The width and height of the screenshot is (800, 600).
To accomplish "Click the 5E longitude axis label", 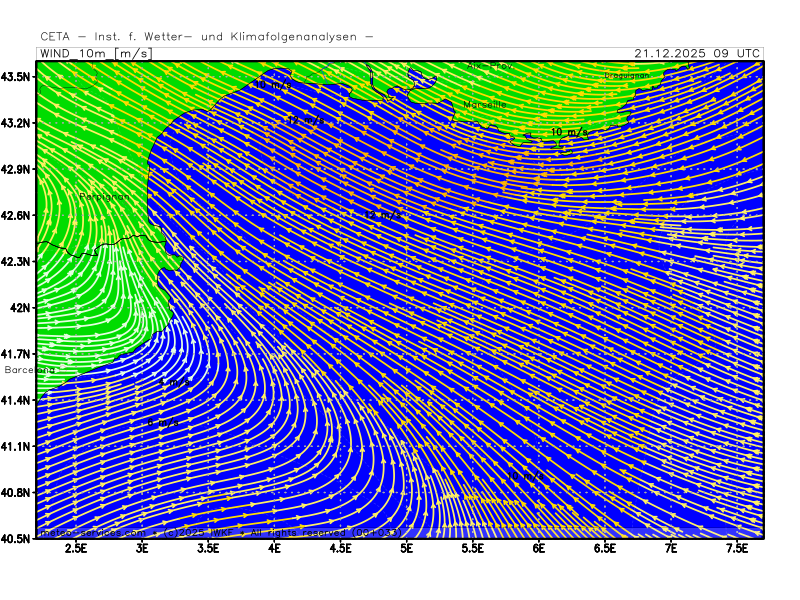I will coord(406,548).
